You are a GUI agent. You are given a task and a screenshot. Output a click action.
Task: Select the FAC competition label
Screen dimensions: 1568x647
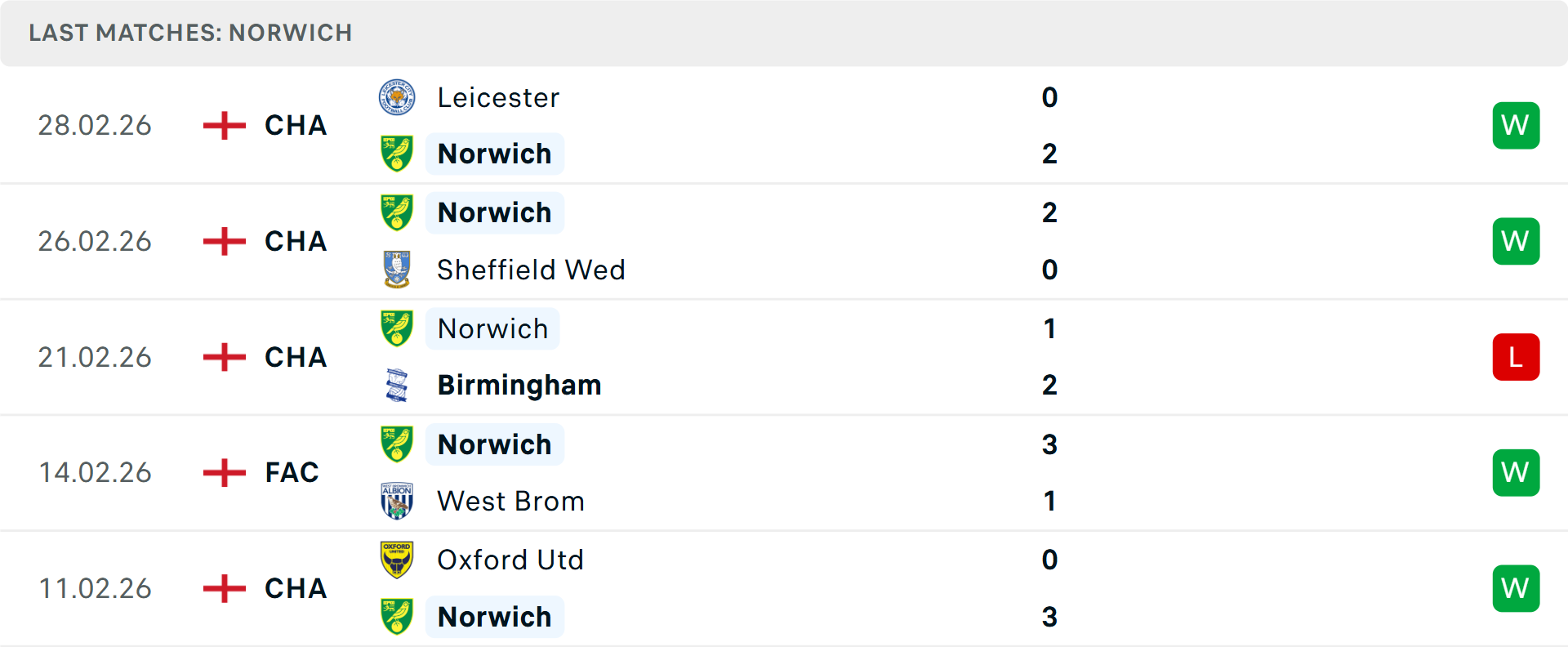coord(292,472)
